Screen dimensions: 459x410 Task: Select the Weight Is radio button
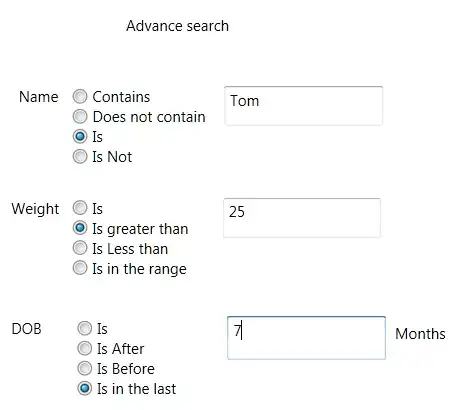click(x=80, y=208)
